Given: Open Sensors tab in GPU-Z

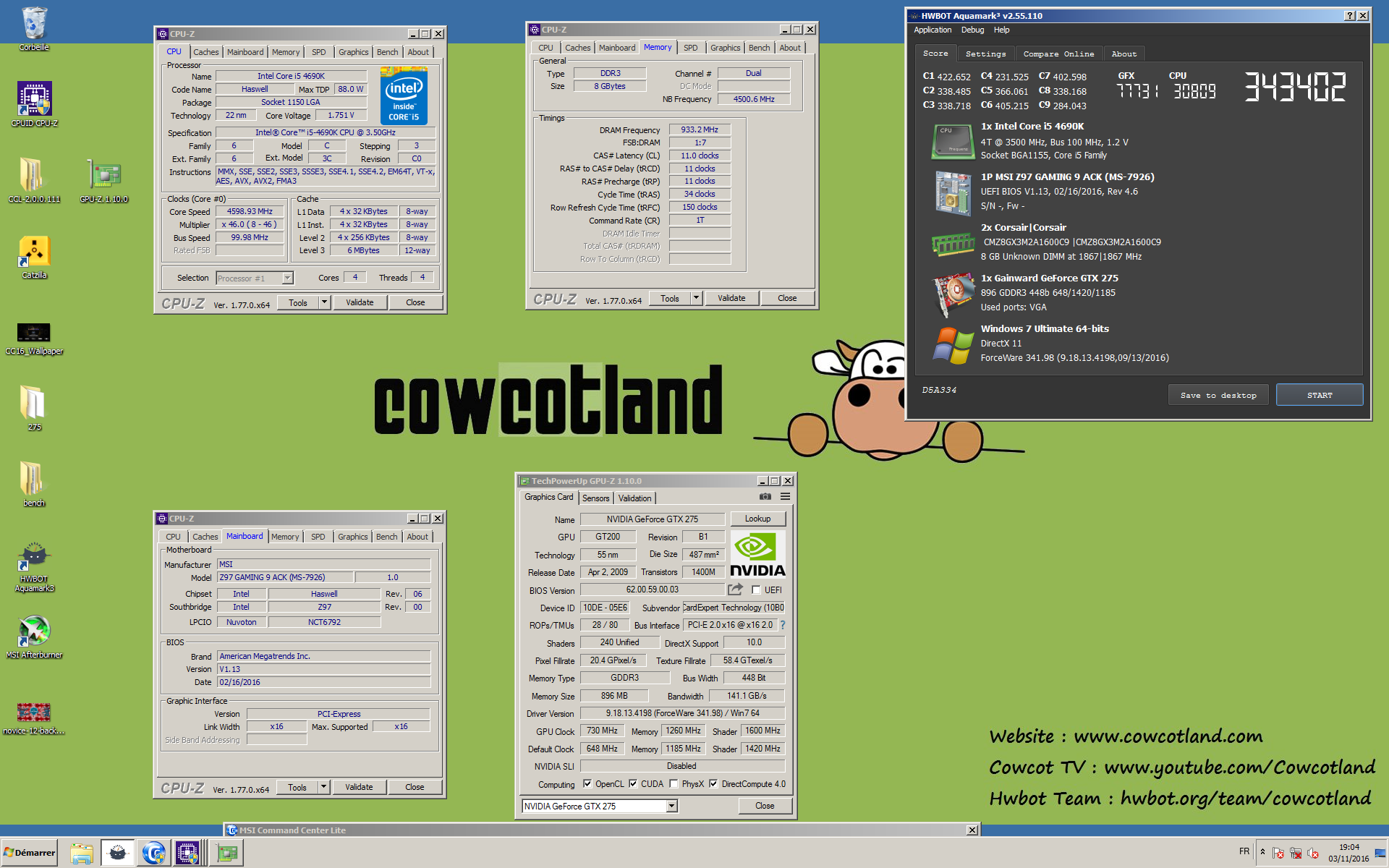Looking at the screenshot, I should pyautogui.click(x=596, y=498).
